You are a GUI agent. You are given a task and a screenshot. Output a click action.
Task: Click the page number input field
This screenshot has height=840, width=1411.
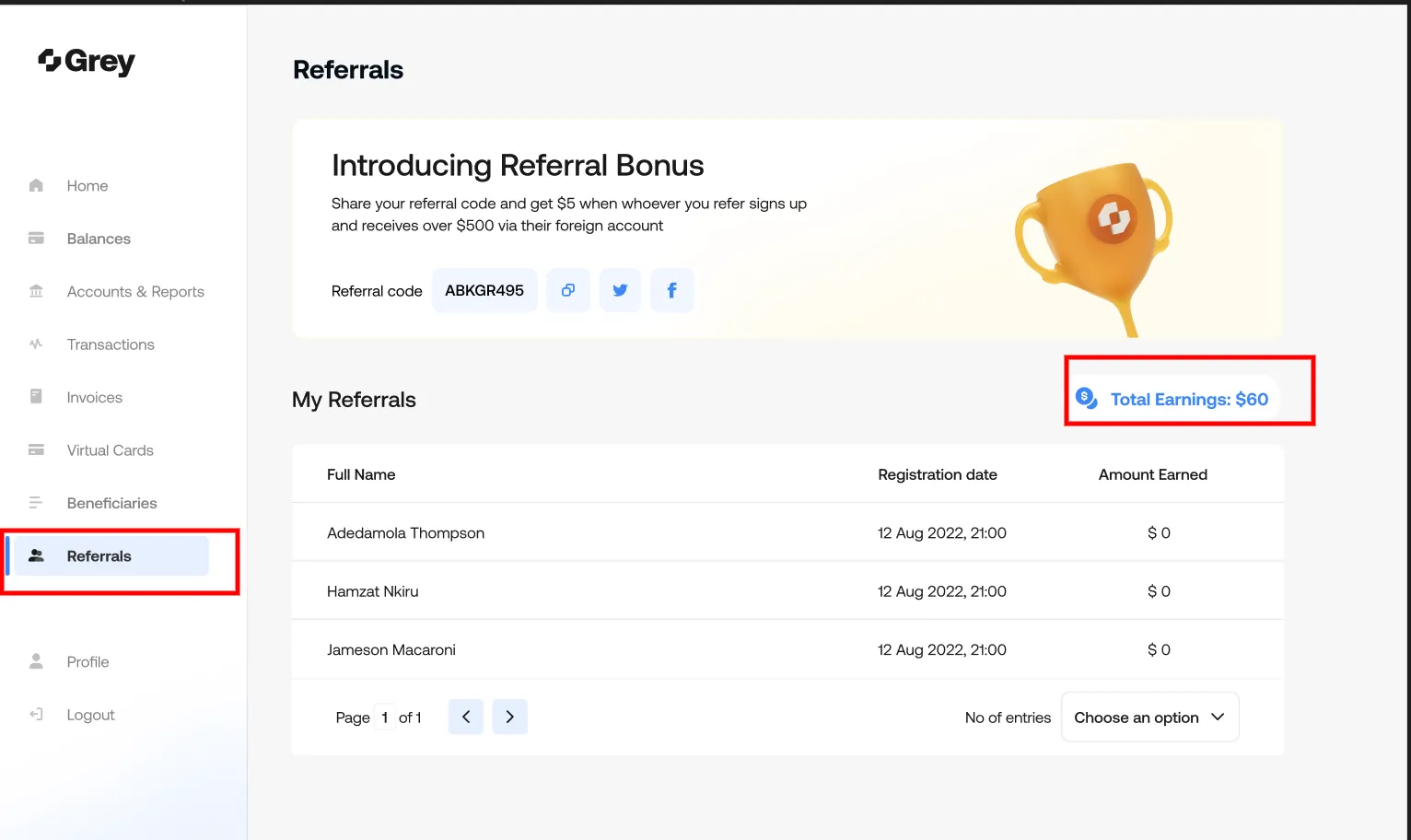click(385, 717)
